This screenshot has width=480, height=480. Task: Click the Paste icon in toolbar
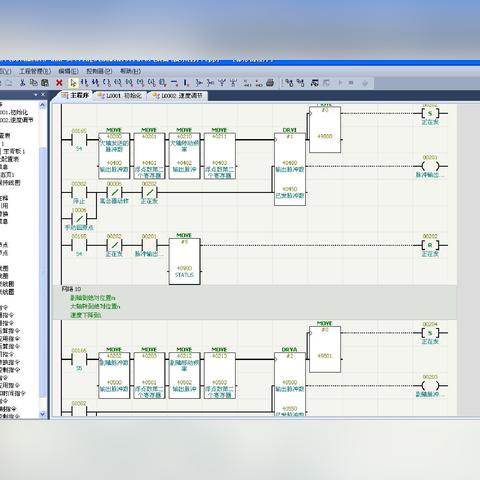click(x=45, y=83)
